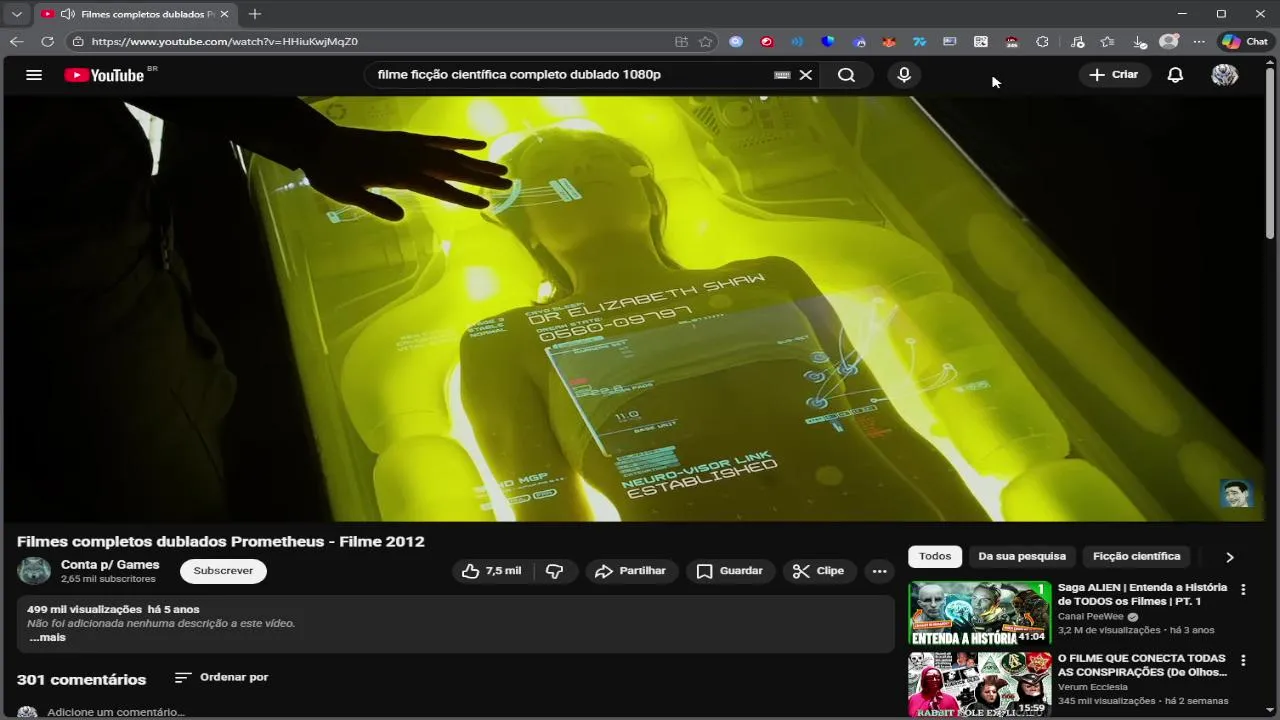
Task: Share the video using Partilhar
Action: pyautogui.click(x=631, y=571)
